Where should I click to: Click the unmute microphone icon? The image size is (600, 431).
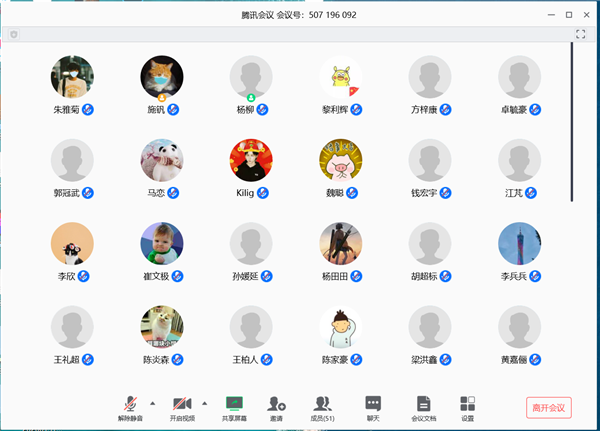tap(130, 404)
